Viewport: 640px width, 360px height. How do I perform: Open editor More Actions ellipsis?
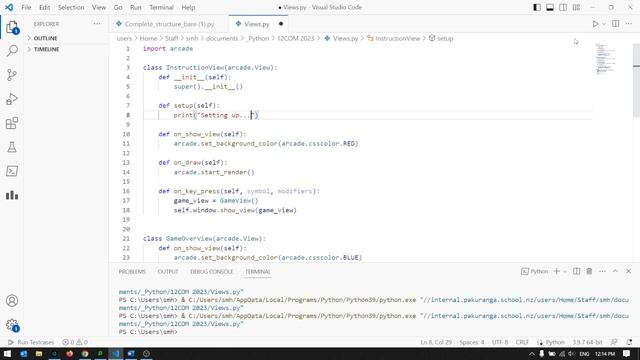tap(629, 24)
